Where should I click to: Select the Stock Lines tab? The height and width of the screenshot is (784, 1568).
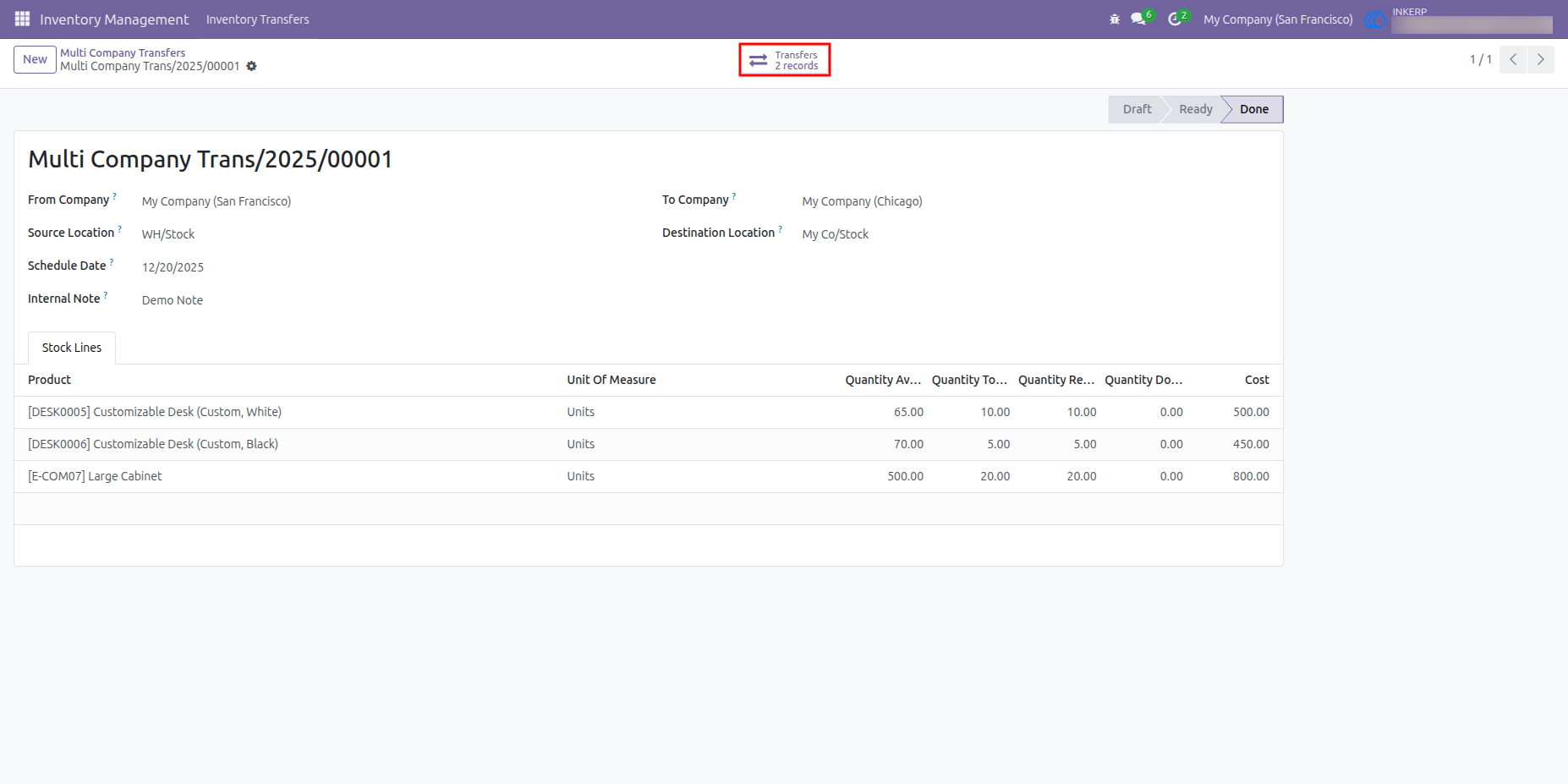pos(72,348)
